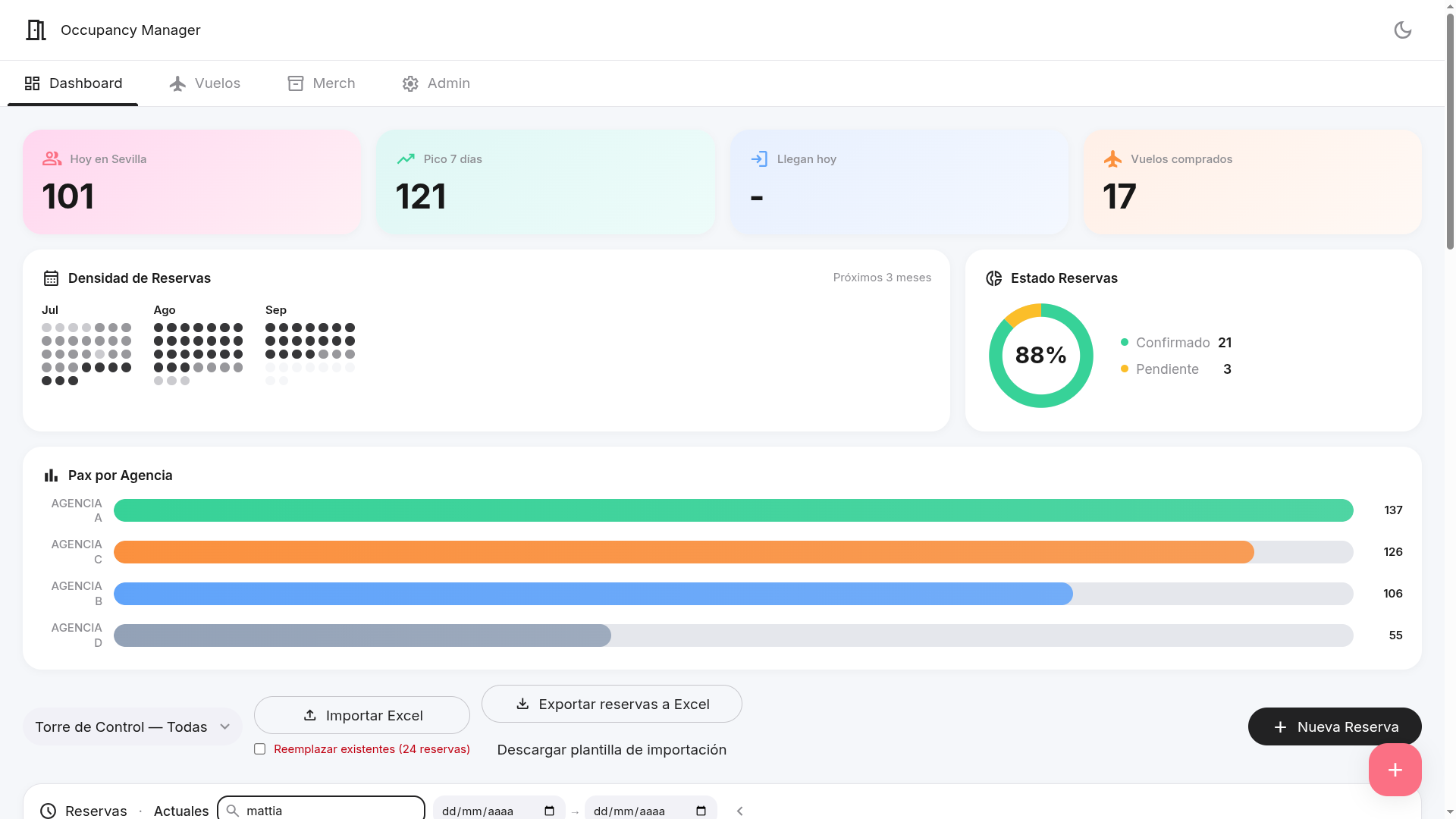
Task: Click the Jul month heading in density chart
Action: coord(50,310)
